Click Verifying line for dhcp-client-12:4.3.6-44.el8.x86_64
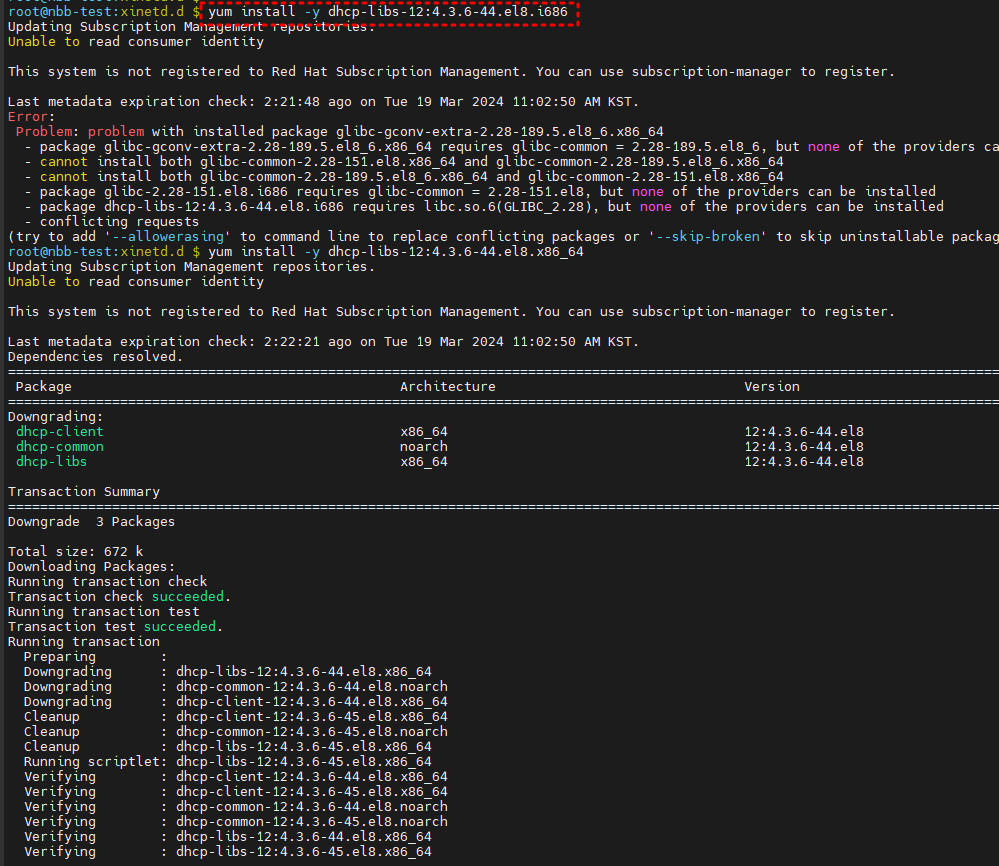The height and width of the screenshot is (866, 999). [236, 777]
